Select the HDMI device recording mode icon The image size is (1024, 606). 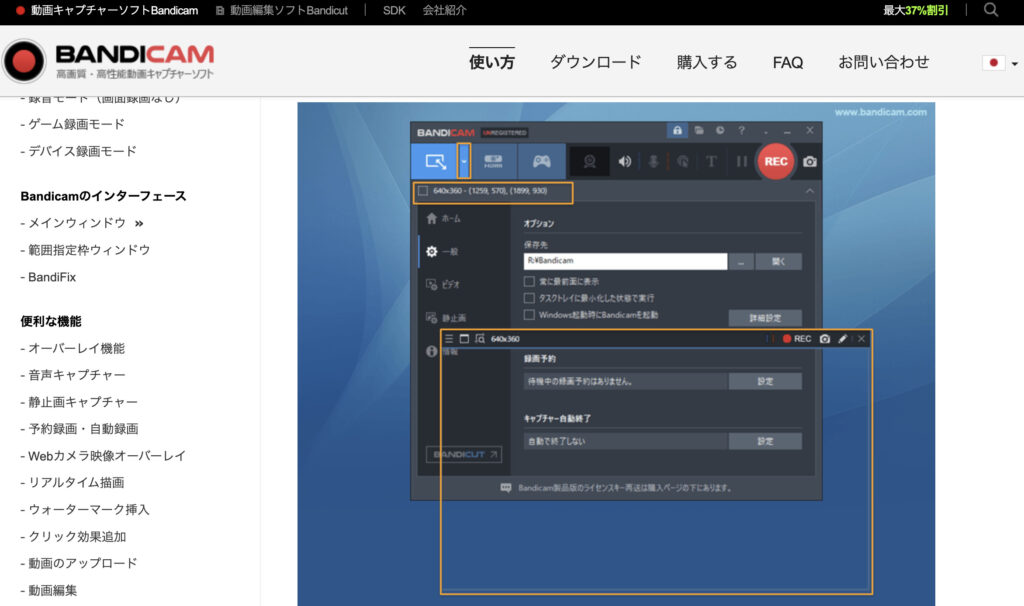click(x=494, y=161)
